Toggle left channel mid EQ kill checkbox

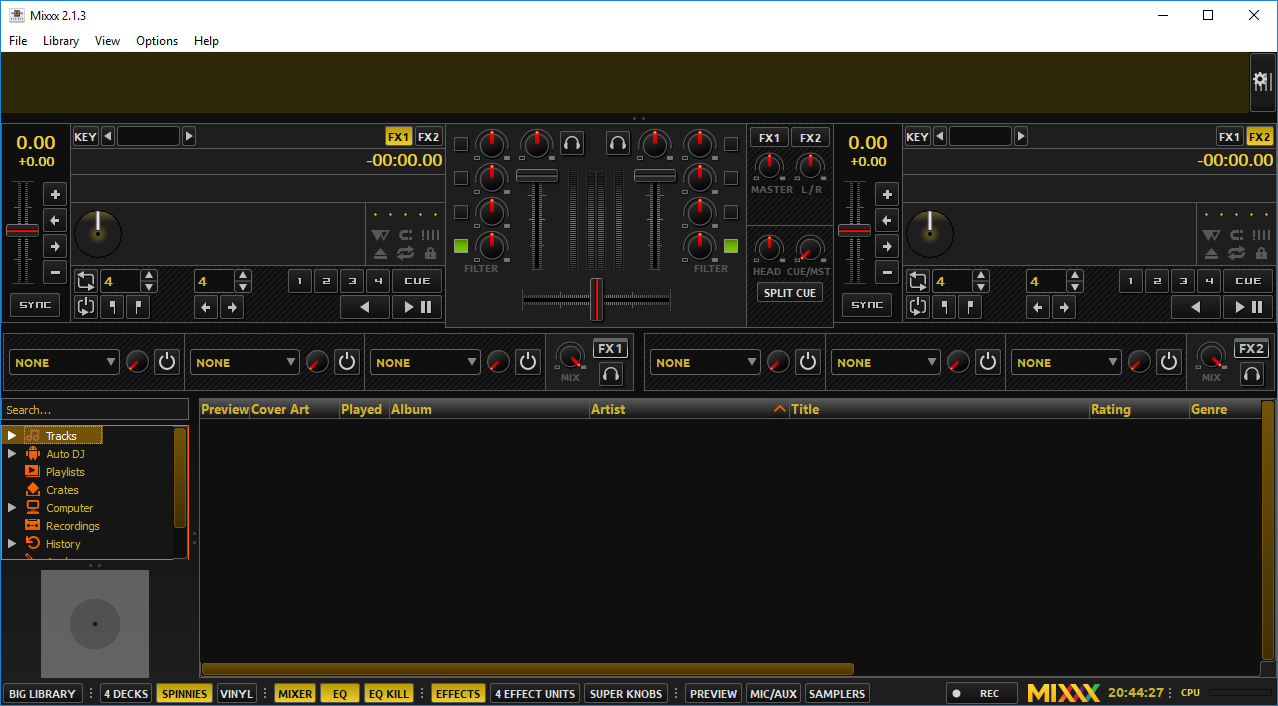461,178
